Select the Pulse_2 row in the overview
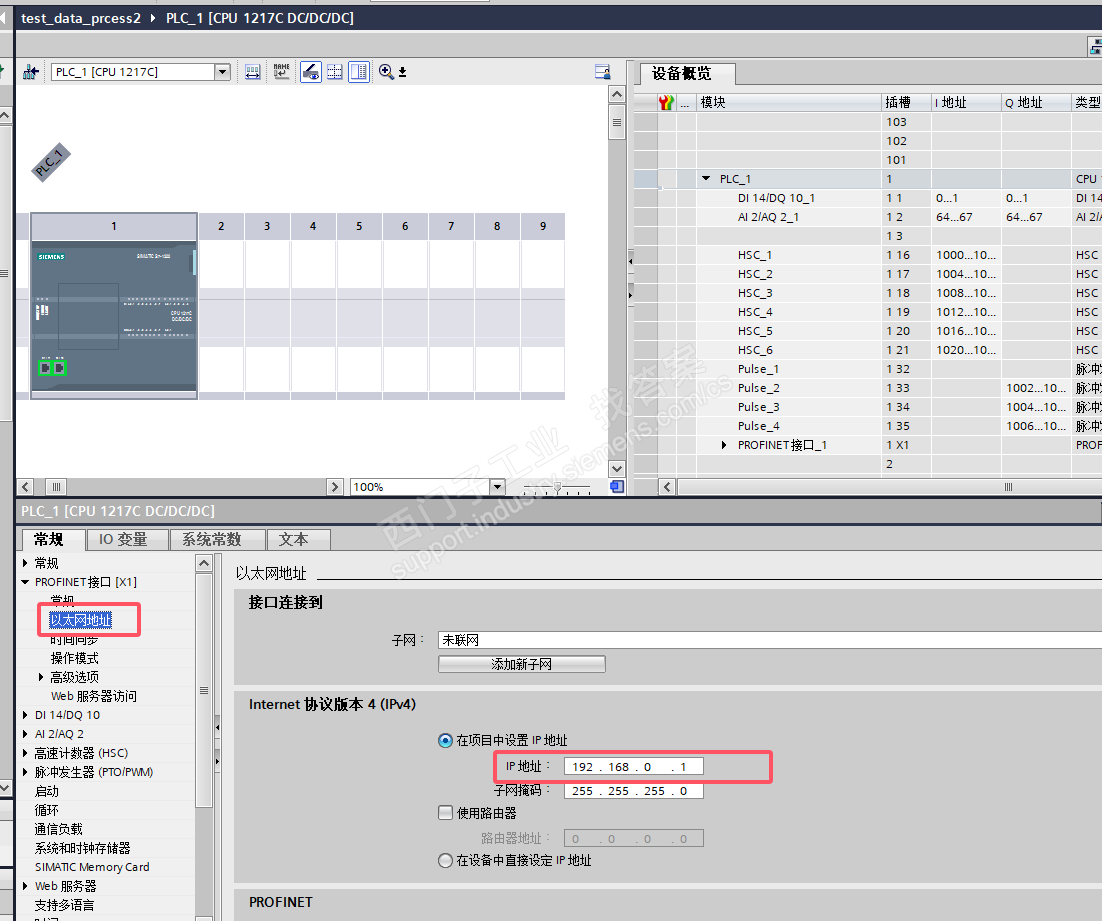The image size is (1102, 921). (x=868, y=387)
